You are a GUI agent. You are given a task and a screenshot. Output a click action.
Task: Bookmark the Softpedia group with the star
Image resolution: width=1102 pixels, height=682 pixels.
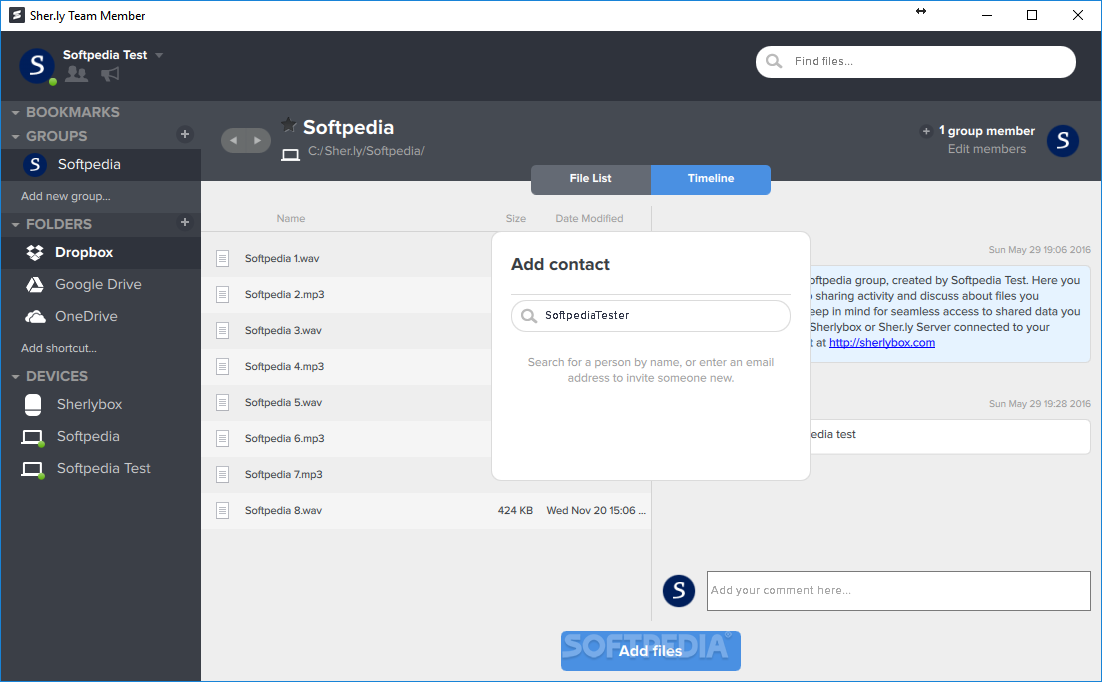point(289,125)
